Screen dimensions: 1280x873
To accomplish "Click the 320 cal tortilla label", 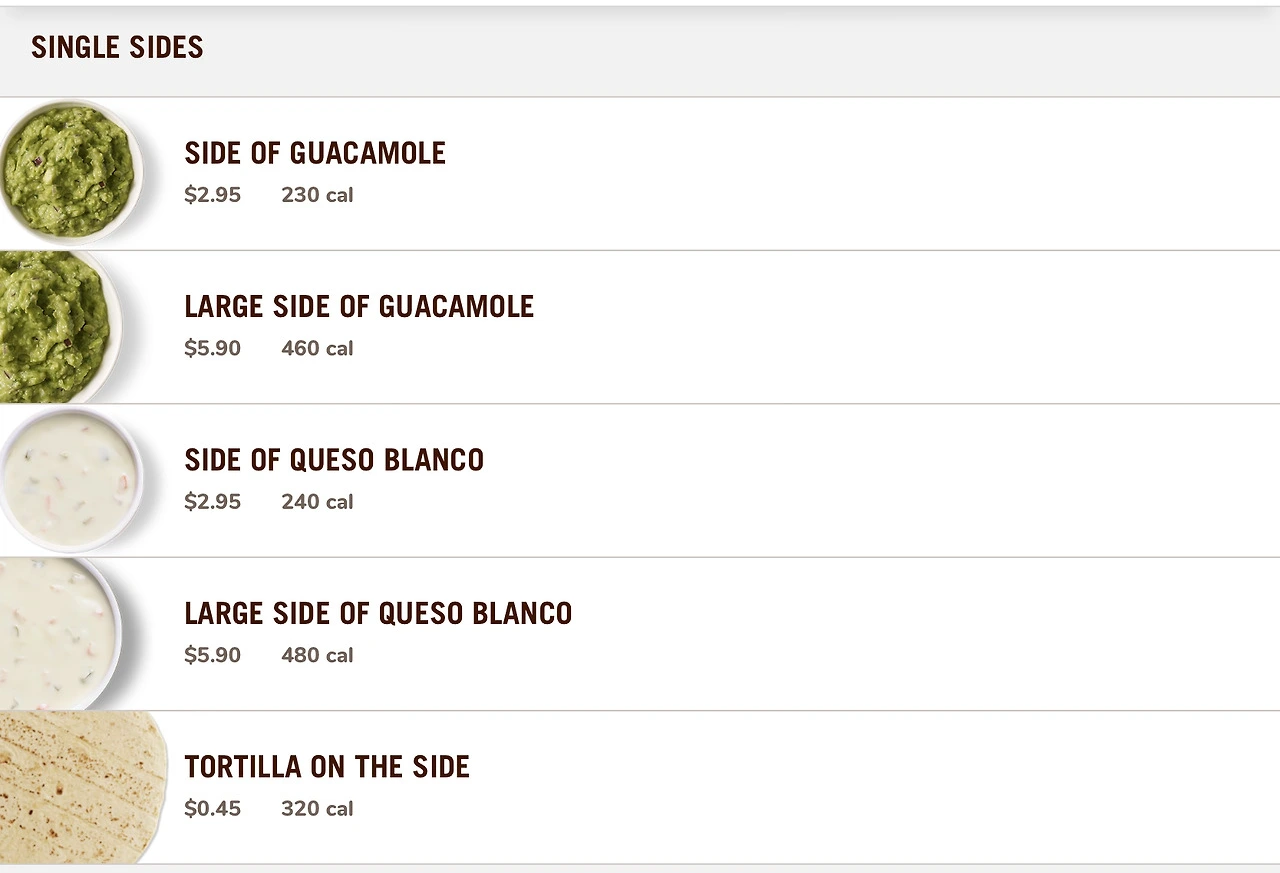I will (317, 808).
